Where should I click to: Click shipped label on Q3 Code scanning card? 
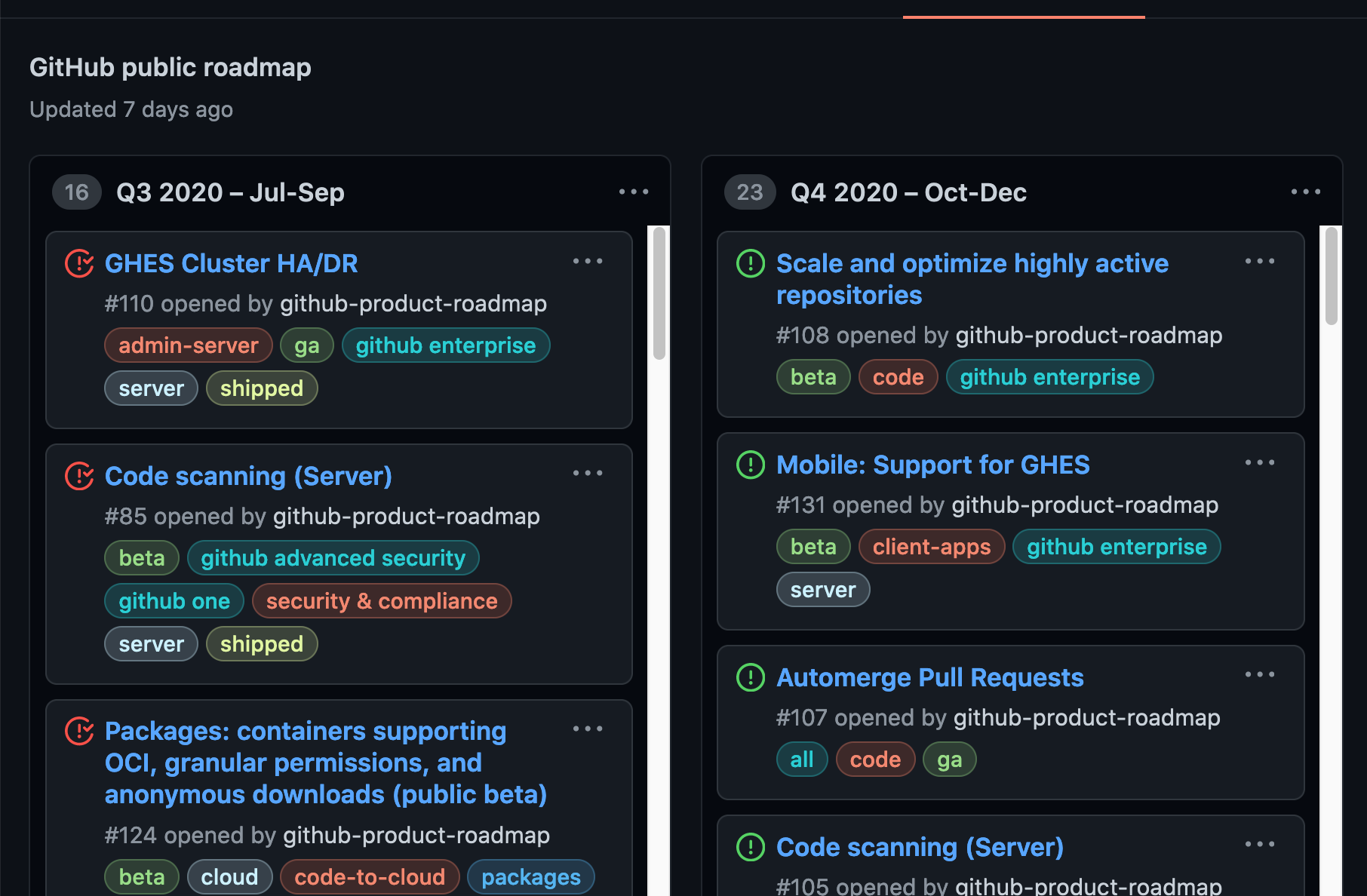point(262,644)
